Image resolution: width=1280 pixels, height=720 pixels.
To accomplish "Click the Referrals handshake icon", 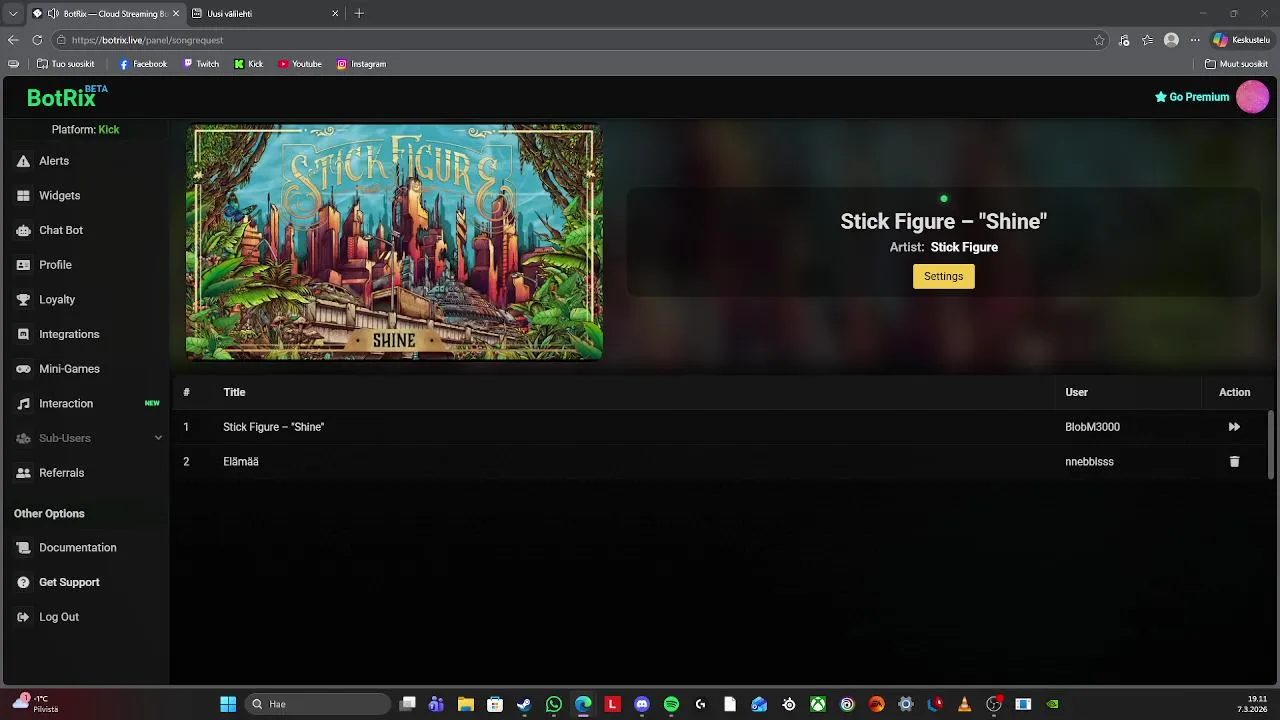I will point(23,473).
